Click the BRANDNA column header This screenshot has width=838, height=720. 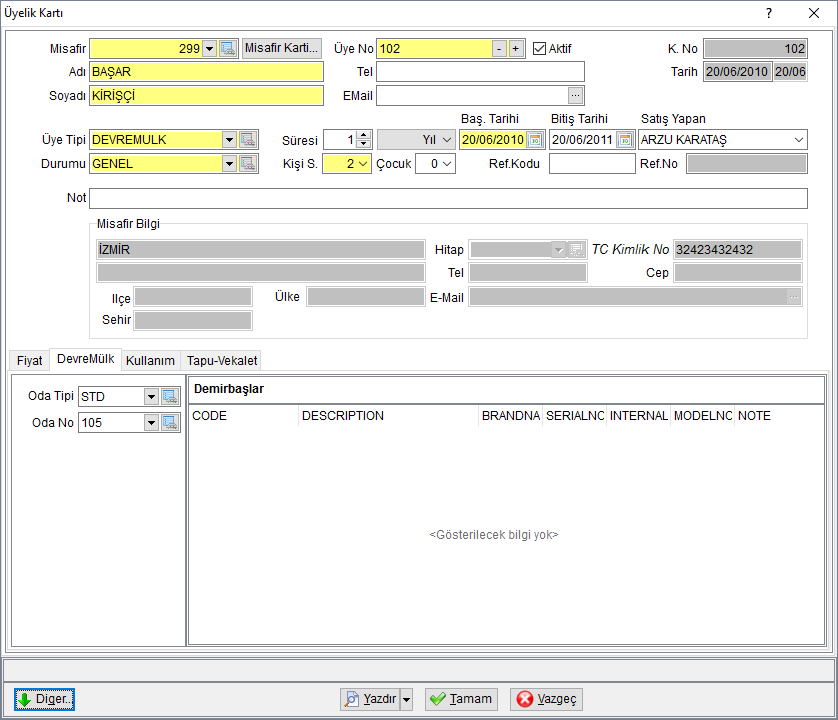click(511, 416)
